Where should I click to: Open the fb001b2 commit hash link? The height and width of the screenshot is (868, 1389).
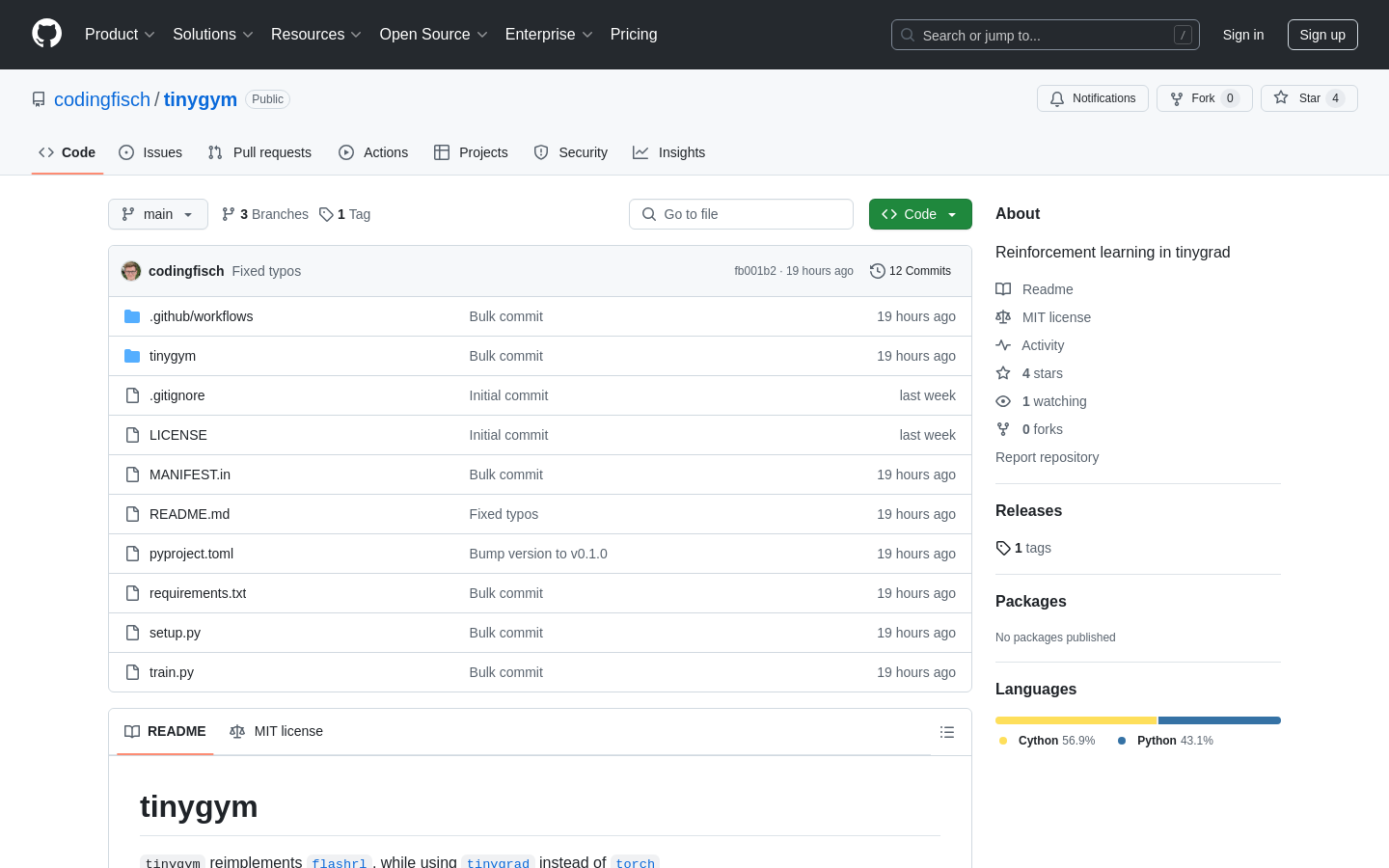click(x=755, y=271)
